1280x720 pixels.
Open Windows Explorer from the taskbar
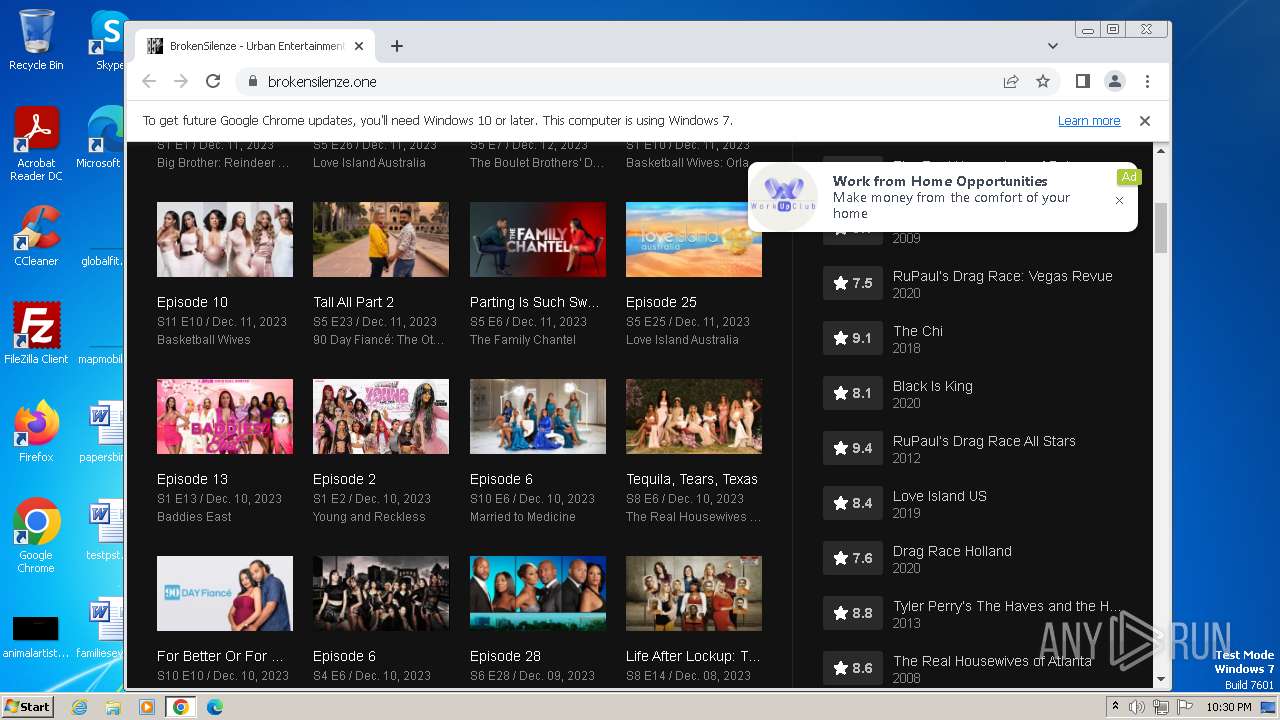113,707
